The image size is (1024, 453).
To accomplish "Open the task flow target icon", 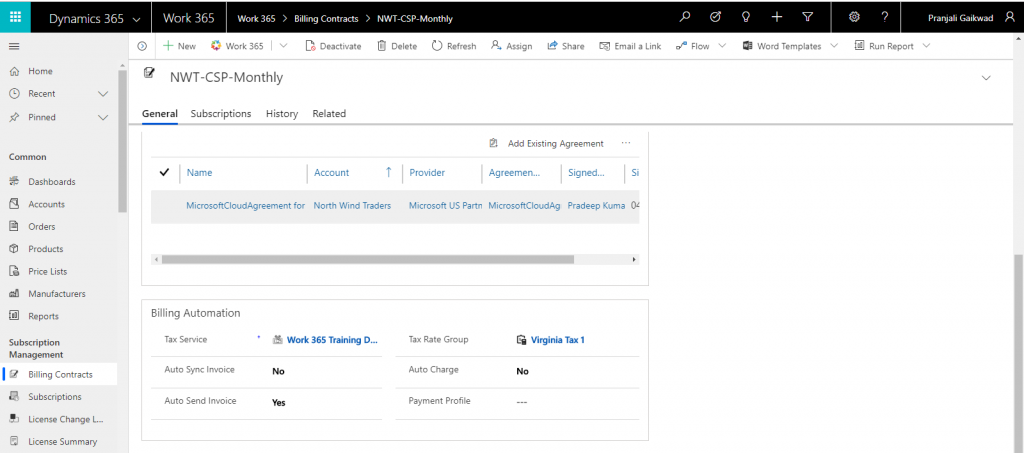I will (715, 18).
